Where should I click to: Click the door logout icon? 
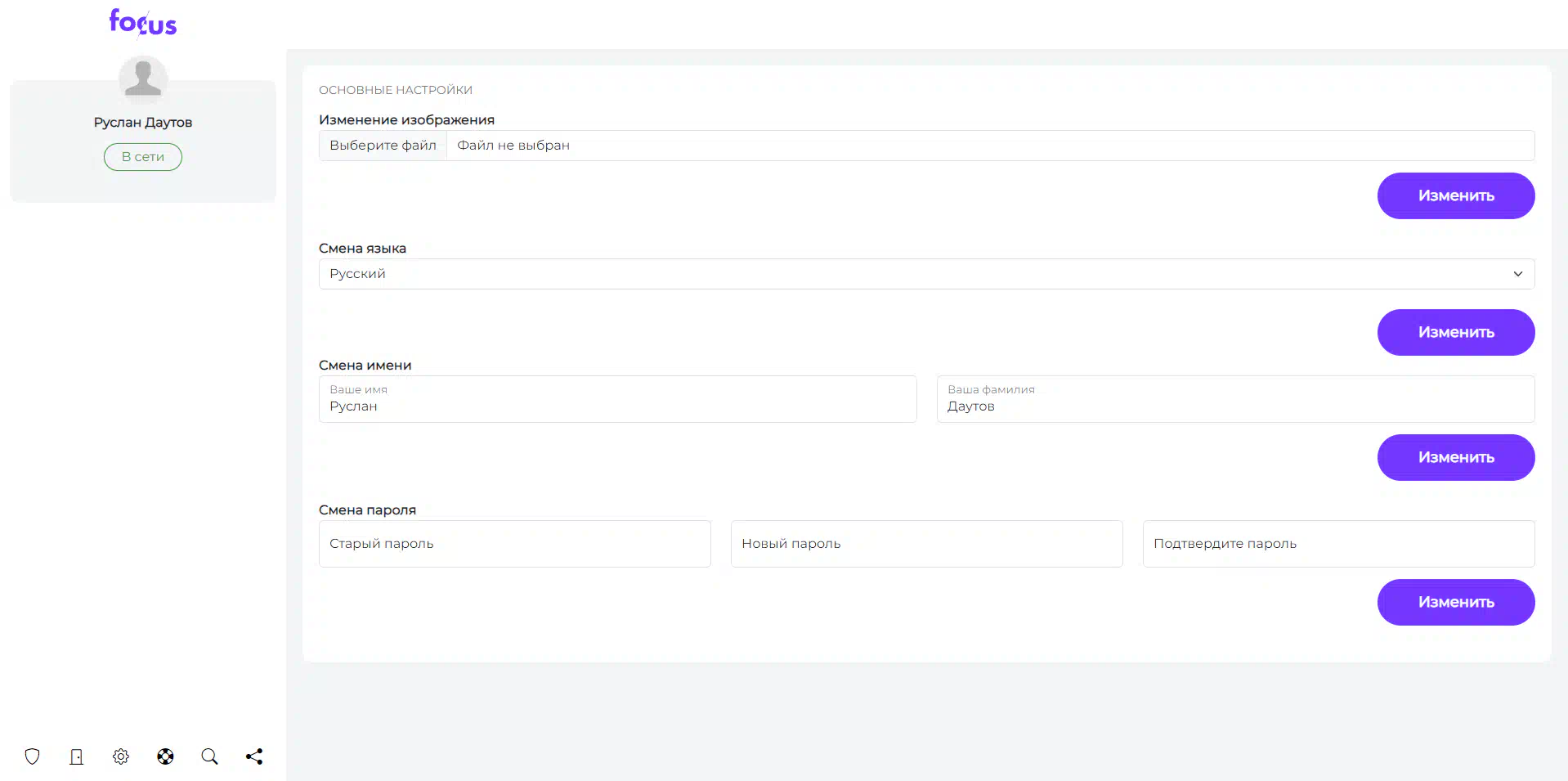76,756
